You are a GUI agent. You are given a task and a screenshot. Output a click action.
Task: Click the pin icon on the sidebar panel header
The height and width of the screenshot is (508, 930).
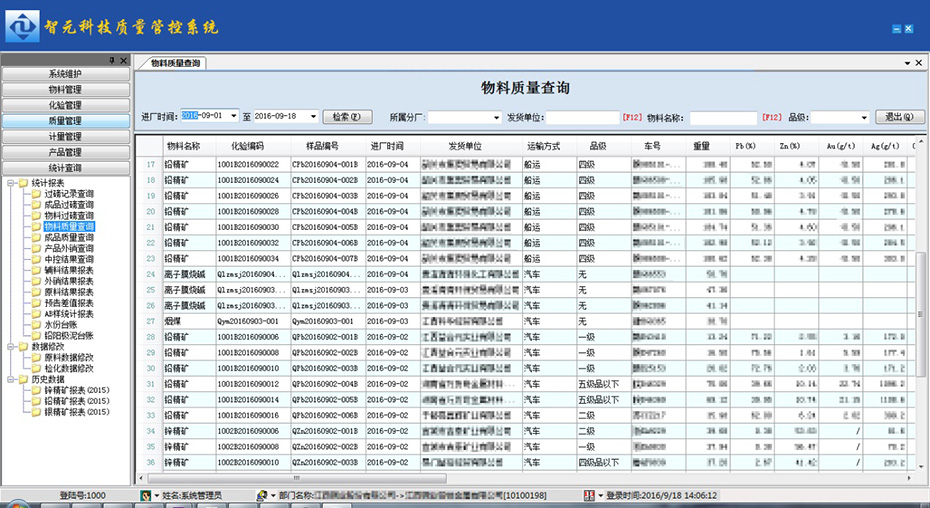tap(111, 62)
